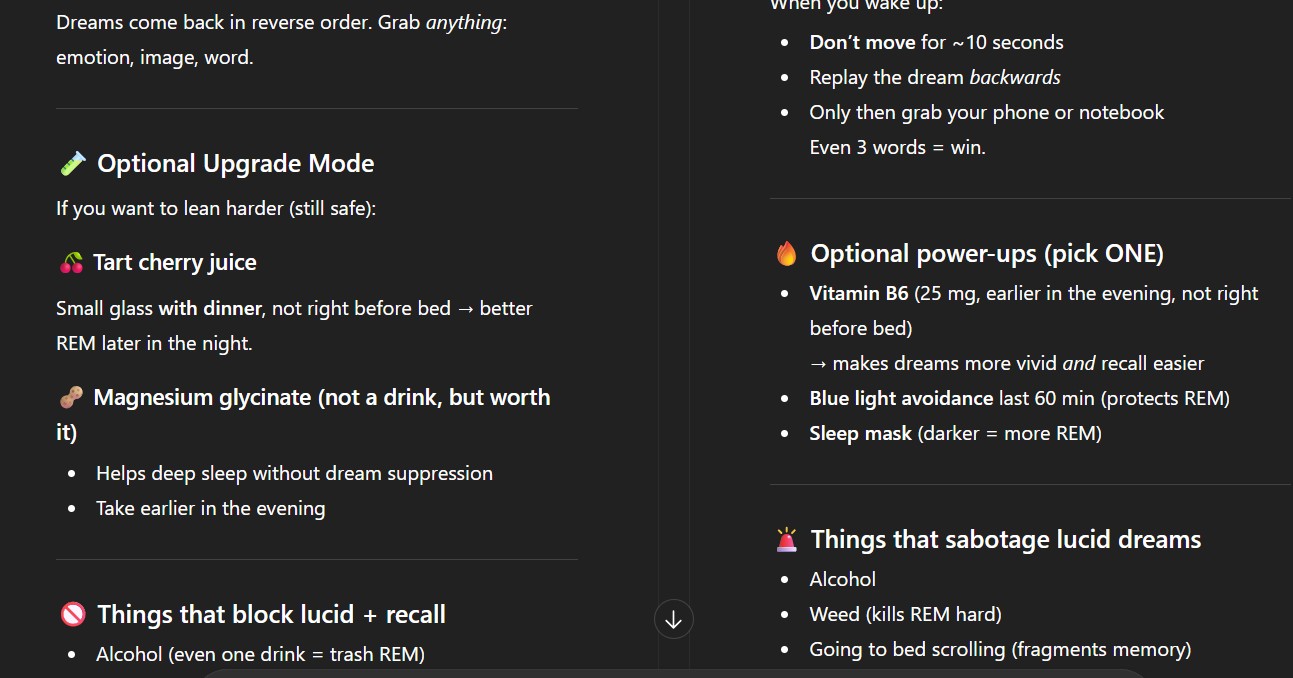Viewport: 1293px width, 678px height.
Task: Click the prohibited sign emoji beside Things that block
Action: click(x=73, y=615)
